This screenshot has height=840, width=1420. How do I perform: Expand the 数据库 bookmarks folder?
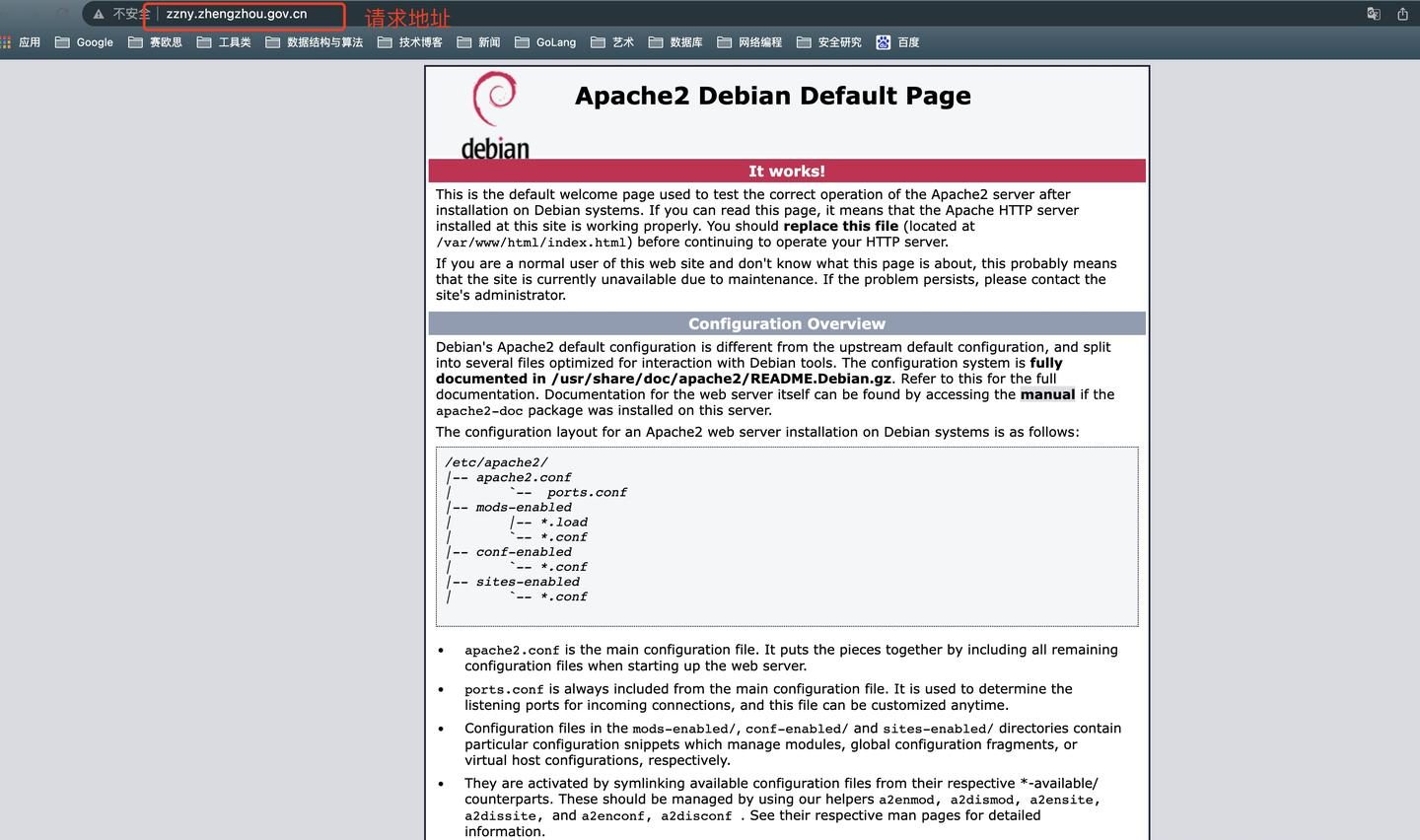[675, 42]
